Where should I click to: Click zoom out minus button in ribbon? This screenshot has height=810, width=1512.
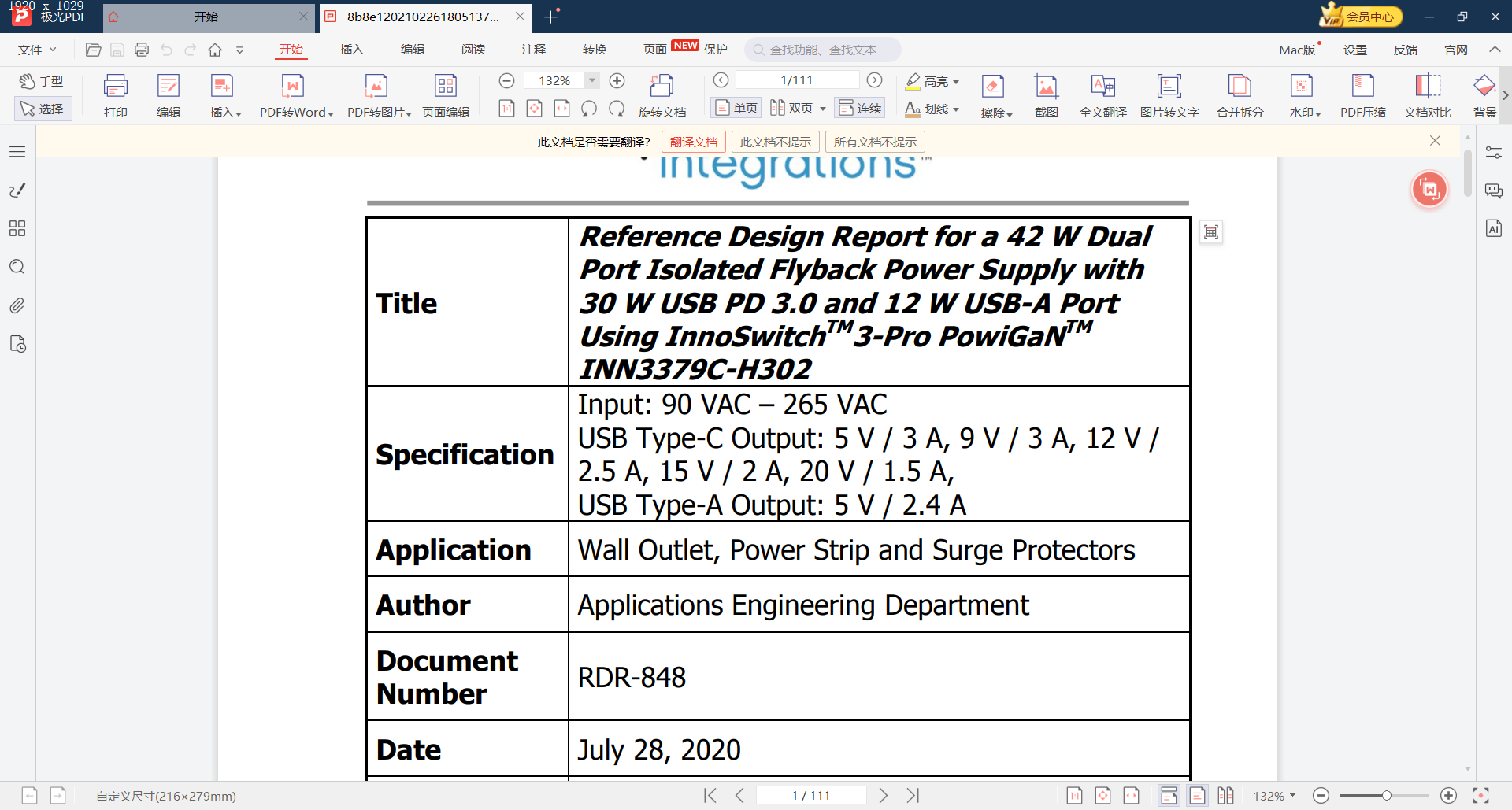pyautogui.click(x=507, y=80)
